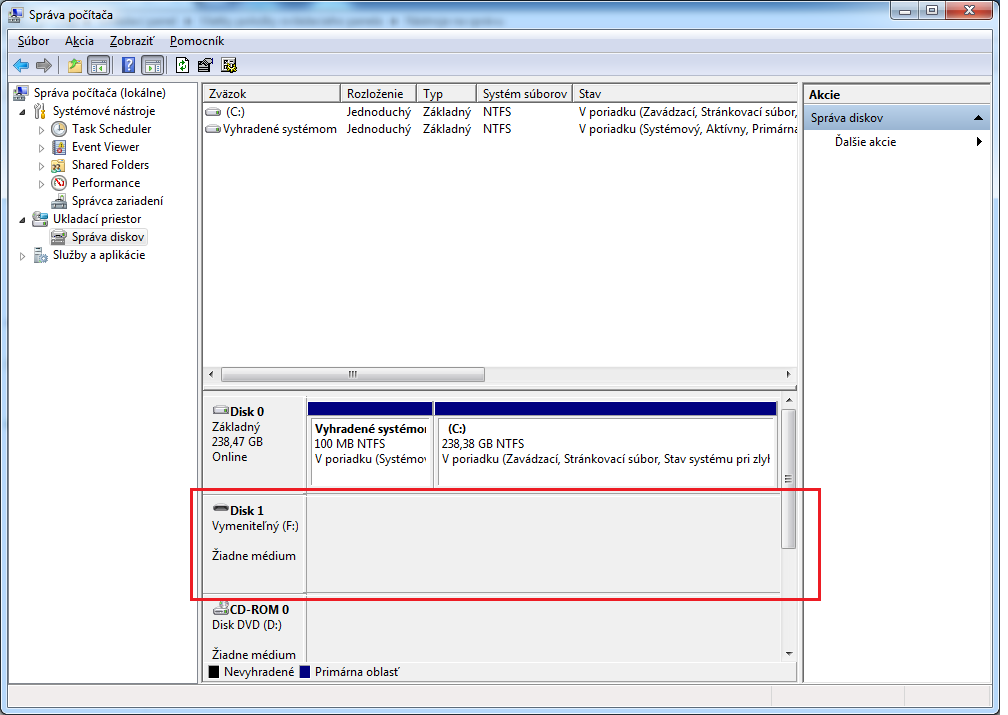This screenshot has width=1008, height=715.
Task: Expand the Task Scheduler node
Action: (x=42, y=130)
